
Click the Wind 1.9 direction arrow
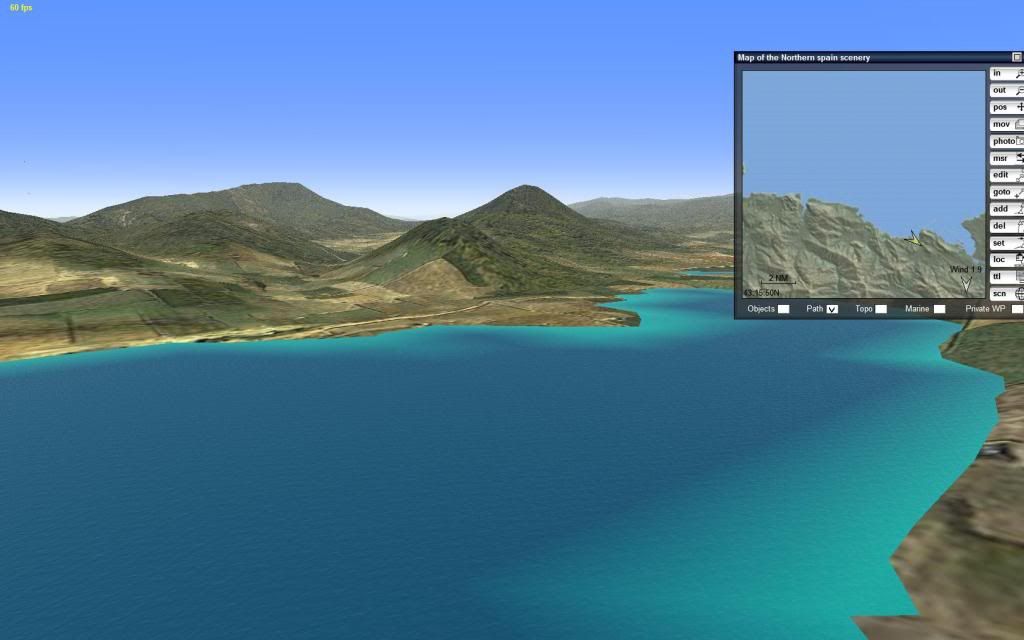coord(967,283)
